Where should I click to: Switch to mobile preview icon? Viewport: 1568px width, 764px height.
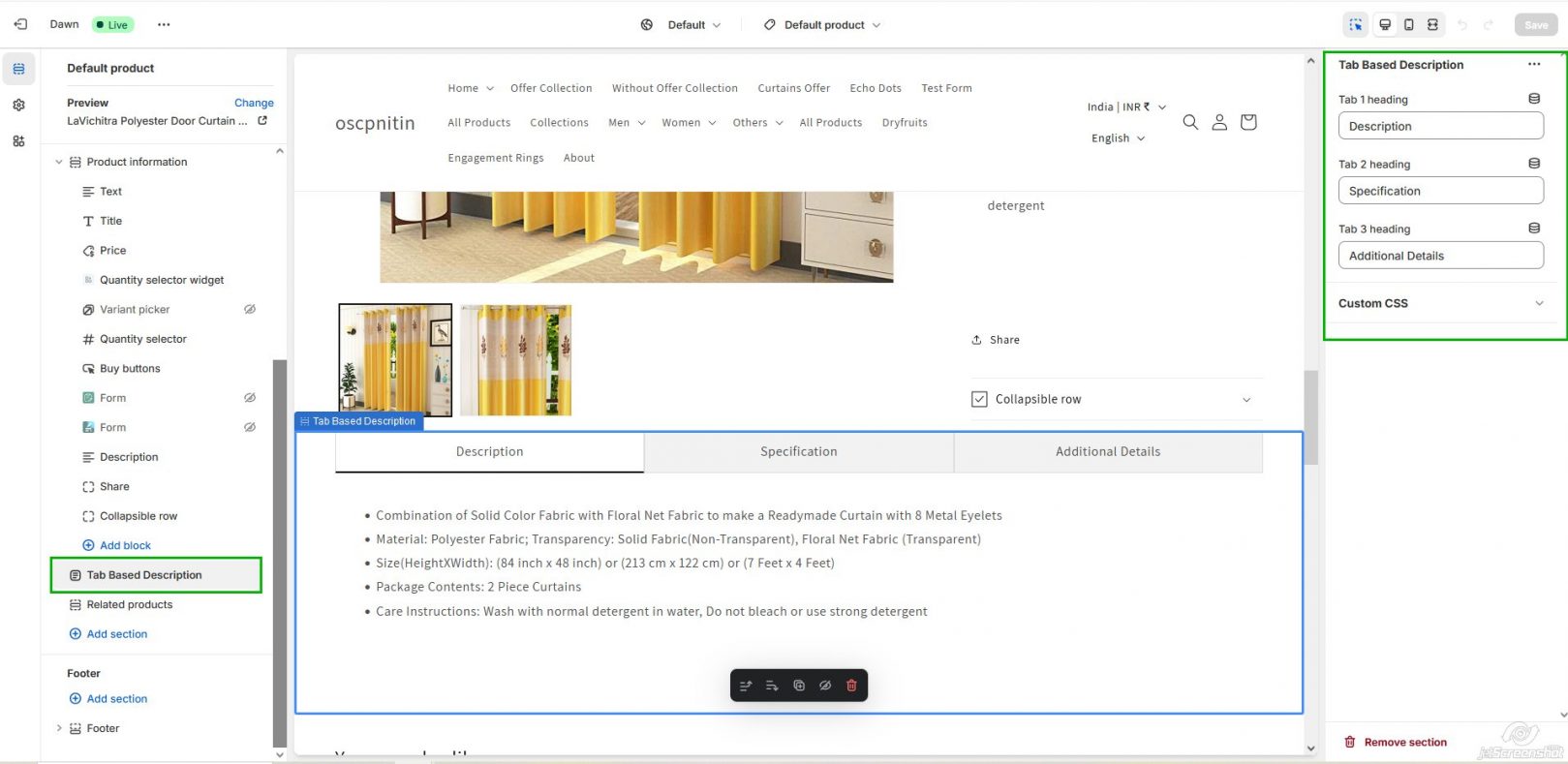[x=1408, y=25]
